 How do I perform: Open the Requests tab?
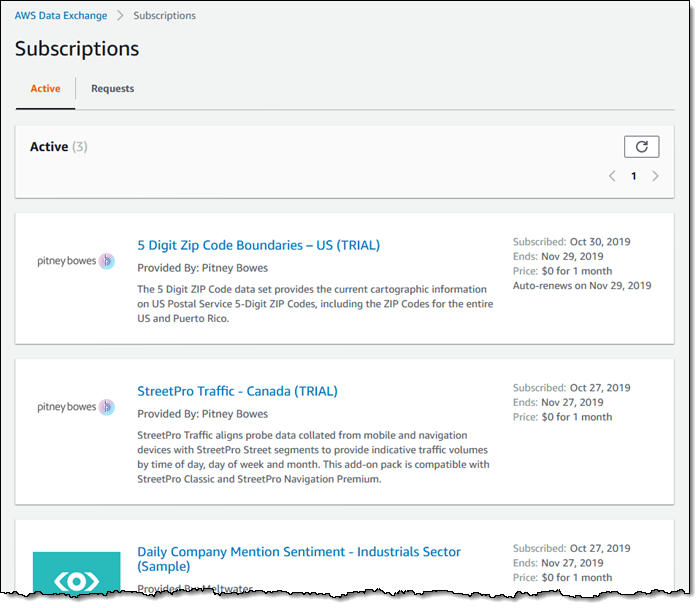coord(112,89)
